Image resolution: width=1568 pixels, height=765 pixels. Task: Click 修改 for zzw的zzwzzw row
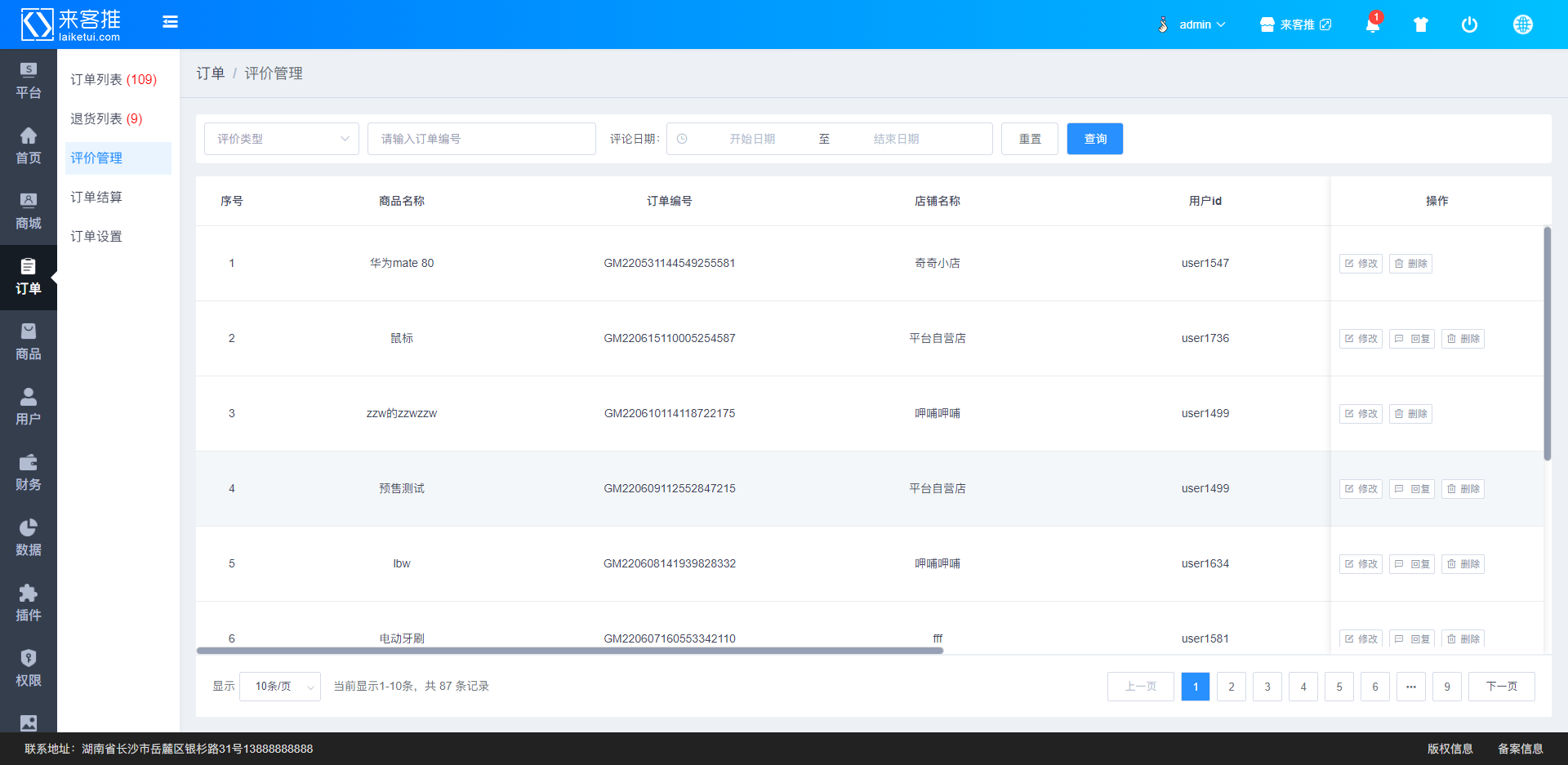(1361, 414)
